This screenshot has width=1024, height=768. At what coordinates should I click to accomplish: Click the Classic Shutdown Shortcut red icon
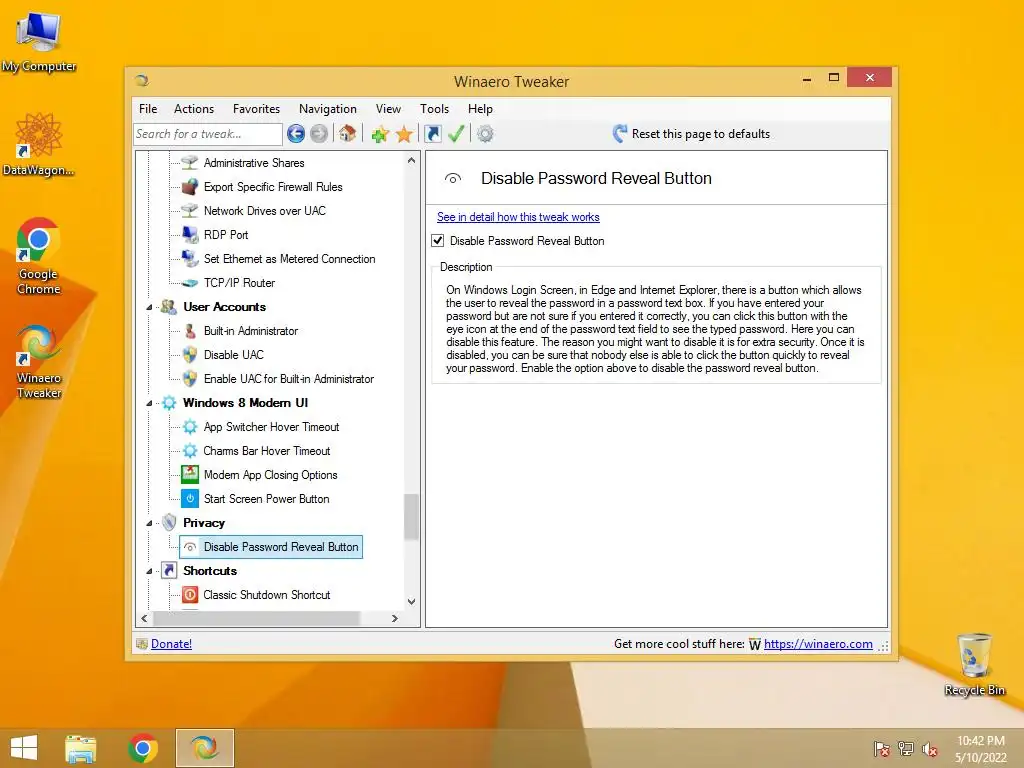190,594
